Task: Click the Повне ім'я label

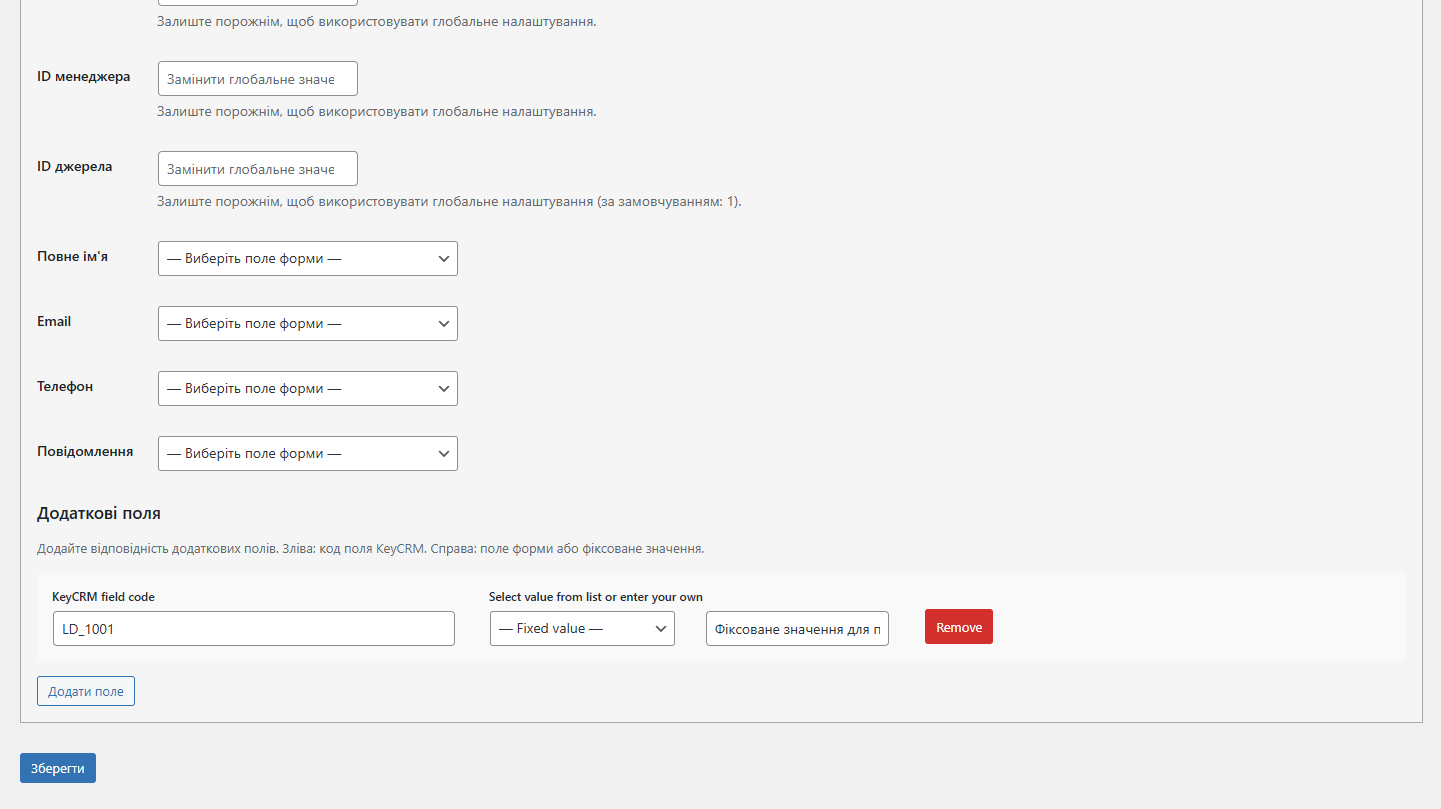Action: [72, 257]
